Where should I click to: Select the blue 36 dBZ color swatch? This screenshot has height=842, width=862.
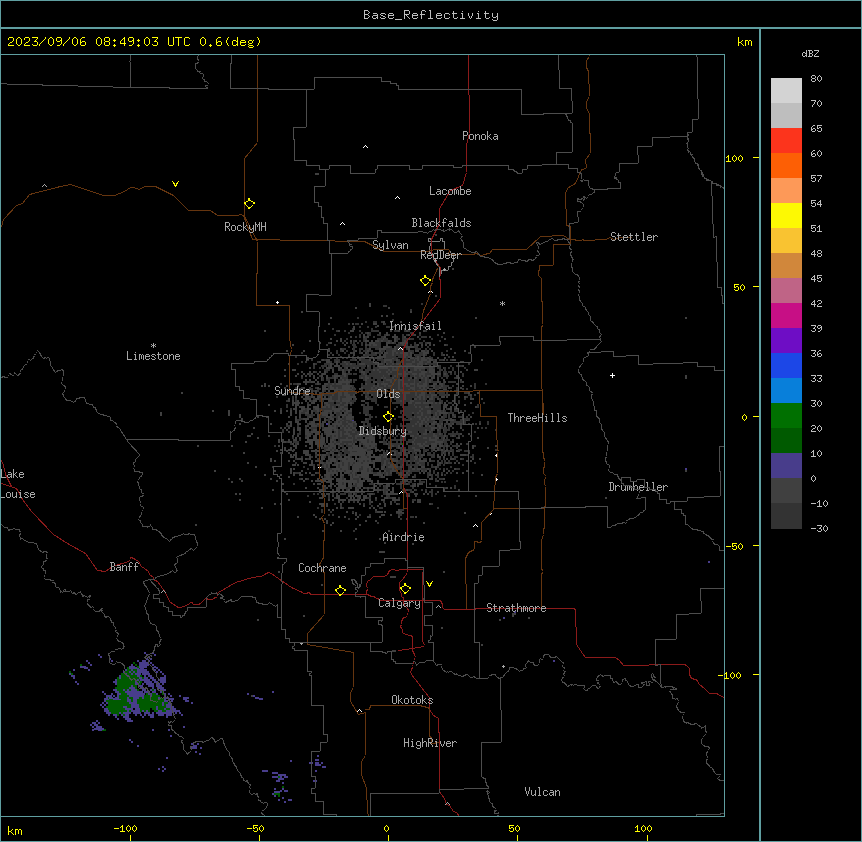[x=786, y=365]
